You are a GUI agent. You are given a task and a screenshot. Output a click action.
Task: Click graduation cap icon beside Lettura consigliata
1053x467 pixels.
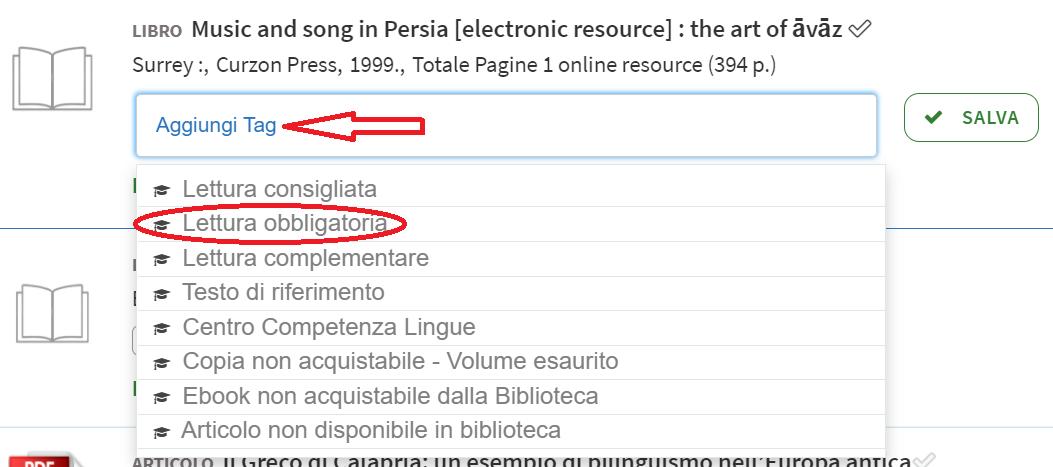pyautogui.click(x=160, y=190)
